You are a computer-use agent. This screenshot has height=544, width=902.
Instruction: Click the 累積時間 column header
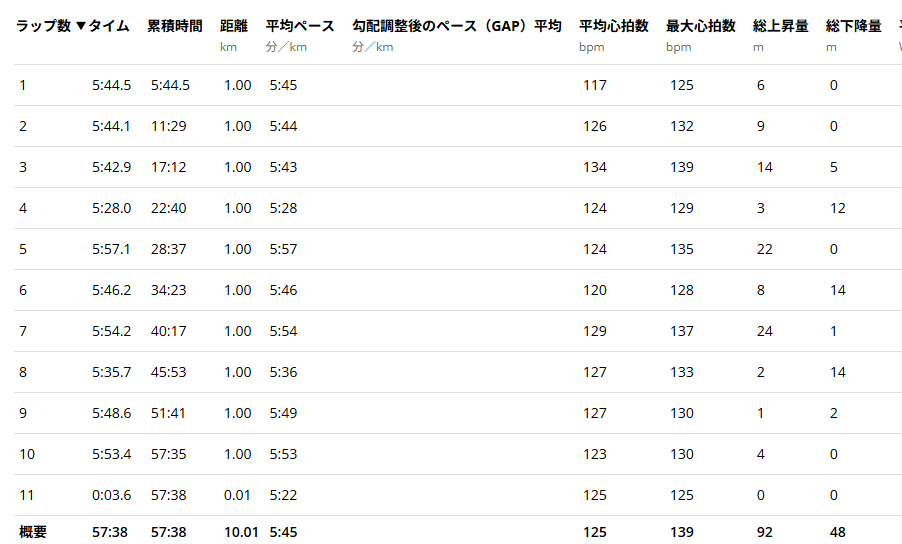coord(175,26)
